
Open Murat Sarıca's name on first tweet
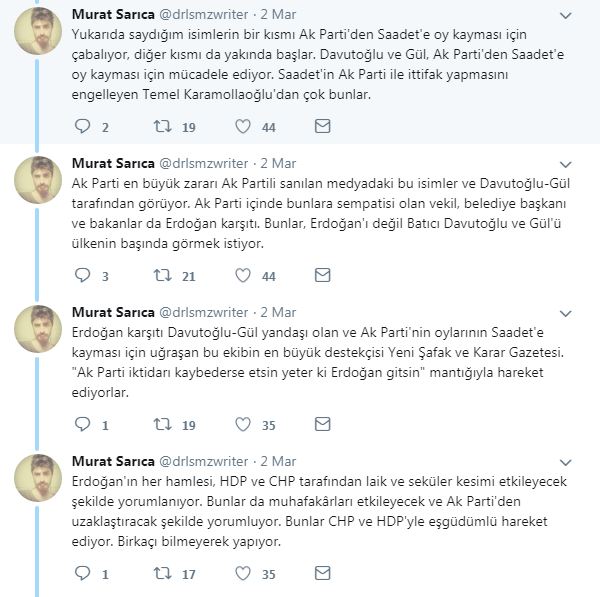(110, 15)
